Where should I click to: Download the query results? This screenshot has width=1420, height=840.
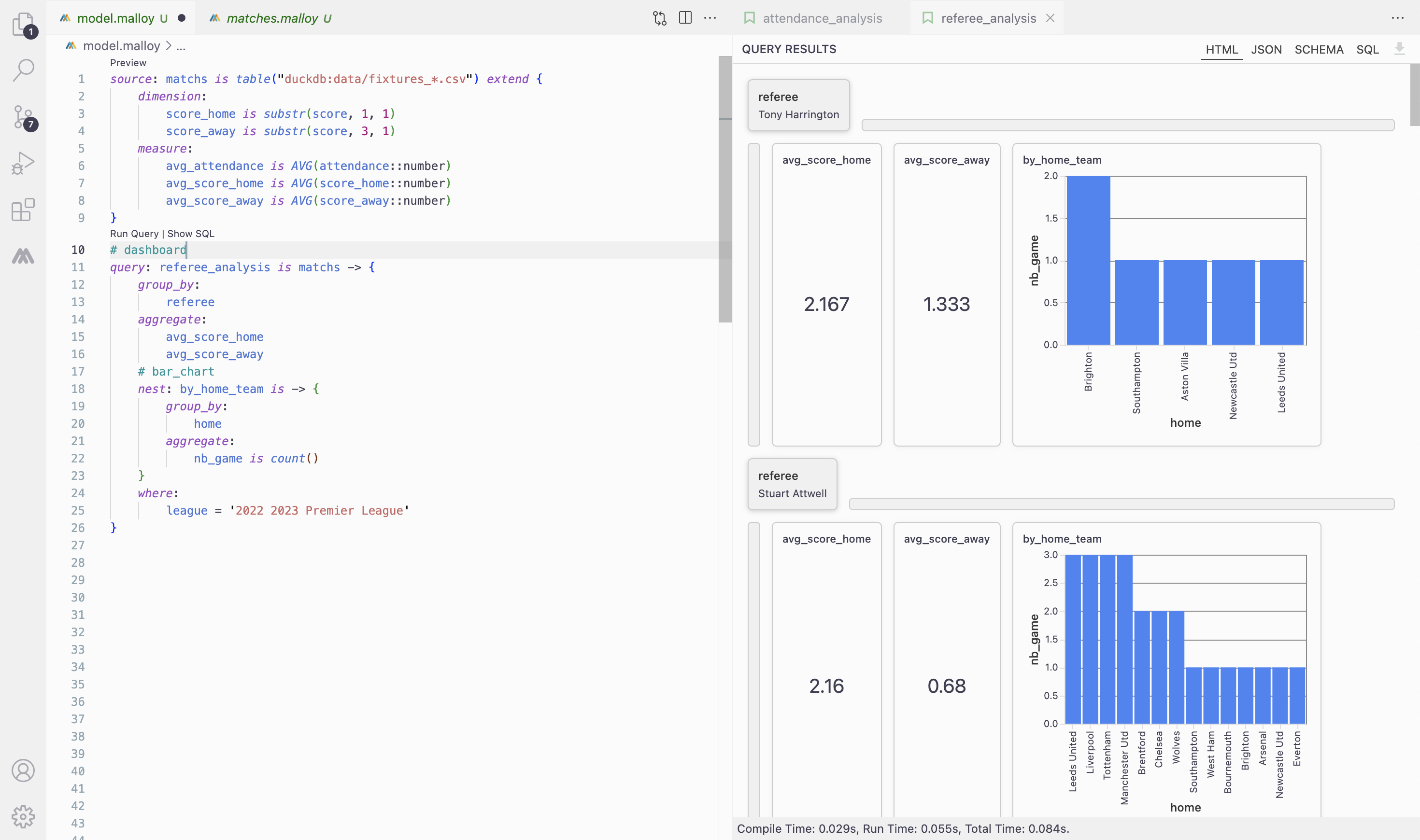pyautogui.click(x=1399, y=49)
